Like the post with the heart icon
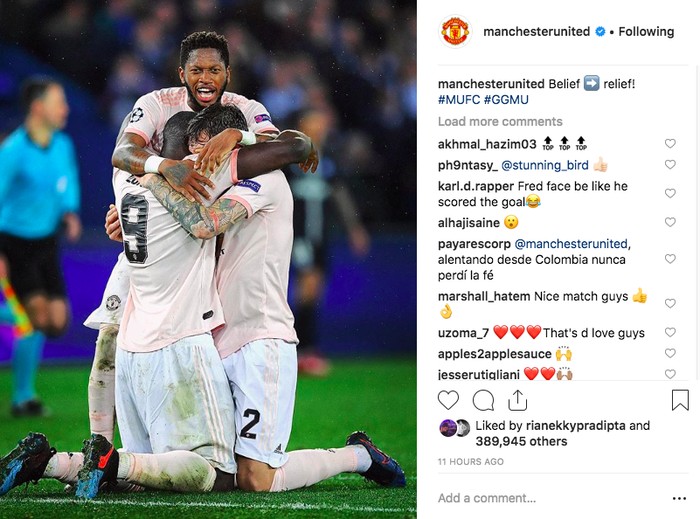The width and height of the screenshot is (700, 519). pyautogui.click(x=448, y=400)
